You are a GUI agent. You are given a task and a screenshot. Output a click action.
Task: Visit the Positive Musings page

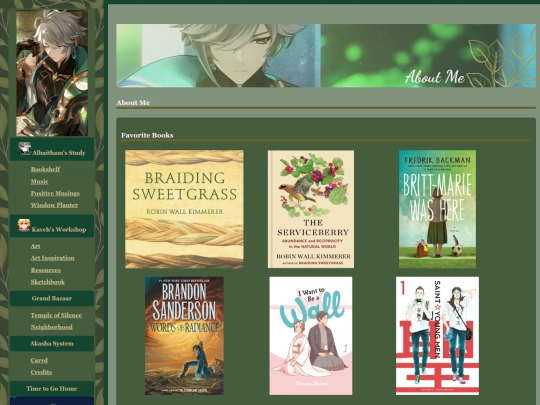point(55,193)
